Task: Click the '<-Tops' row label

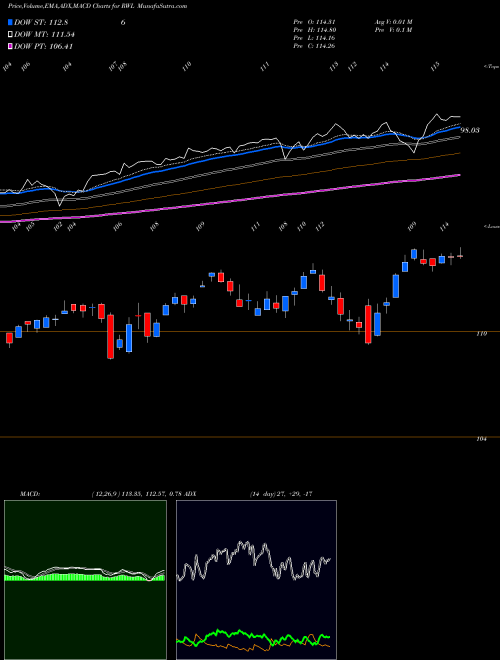Action: click(491, 67)
